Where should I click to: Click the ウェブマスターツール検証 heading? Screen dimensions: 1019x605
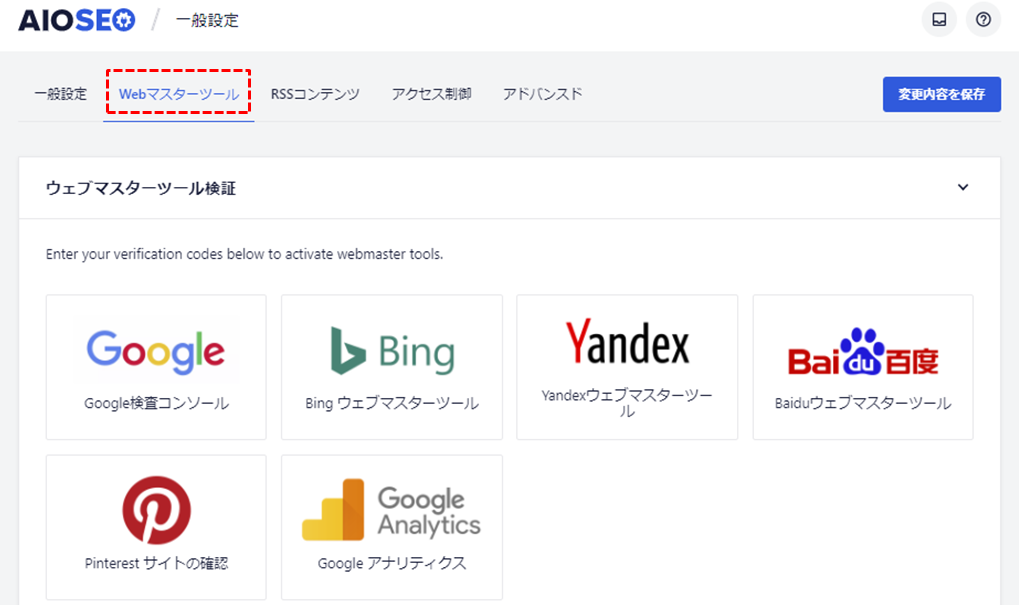pos(140,188)
